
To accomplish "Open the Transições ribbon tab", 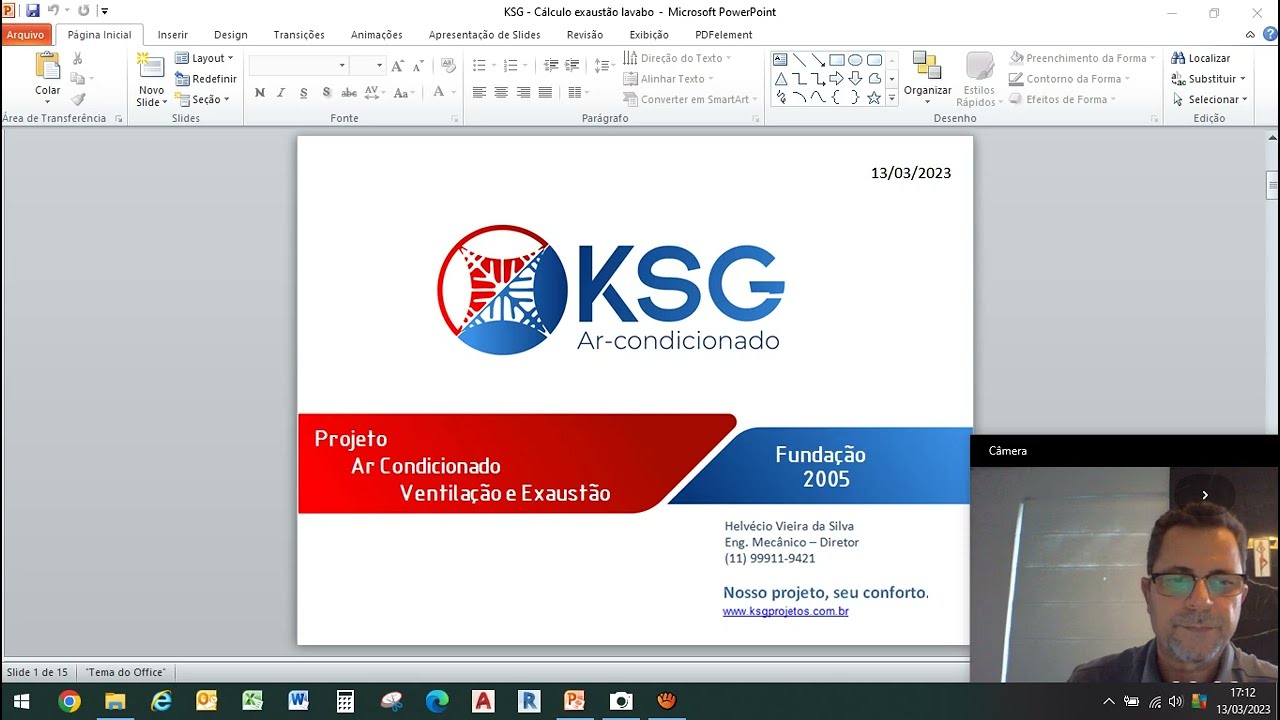I will [x=299, y=35].
